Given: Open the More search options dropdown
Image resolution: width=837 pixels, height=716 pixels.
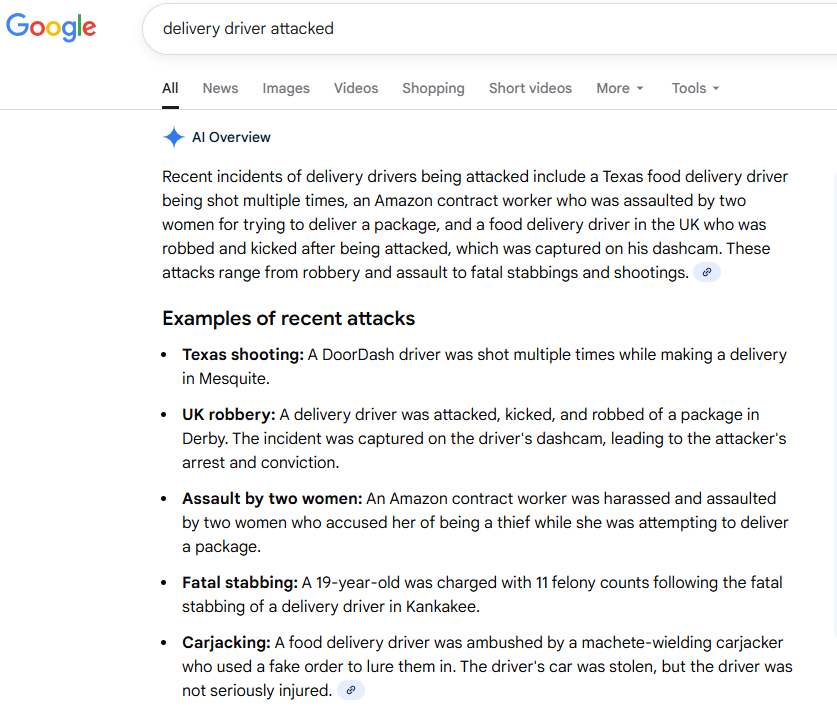Looking at the screenshot, I should tap(619, 88).
